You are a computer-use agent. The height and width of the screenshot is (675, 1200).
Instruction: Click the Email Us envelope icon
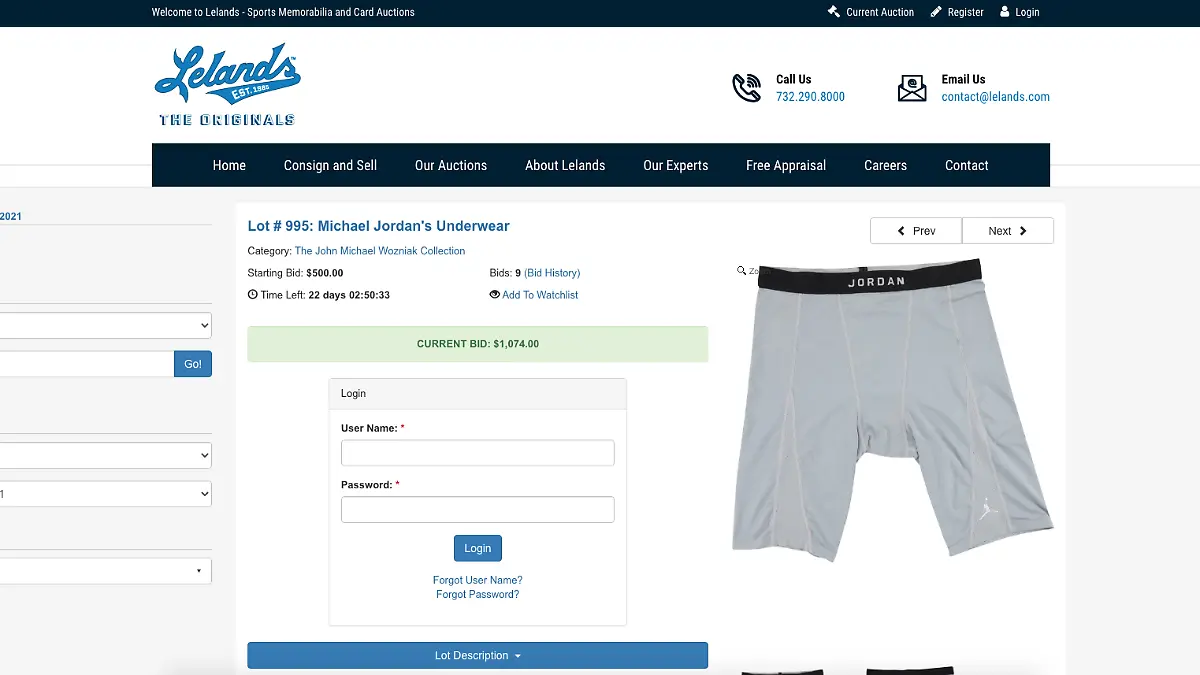(x=912, y=88)
